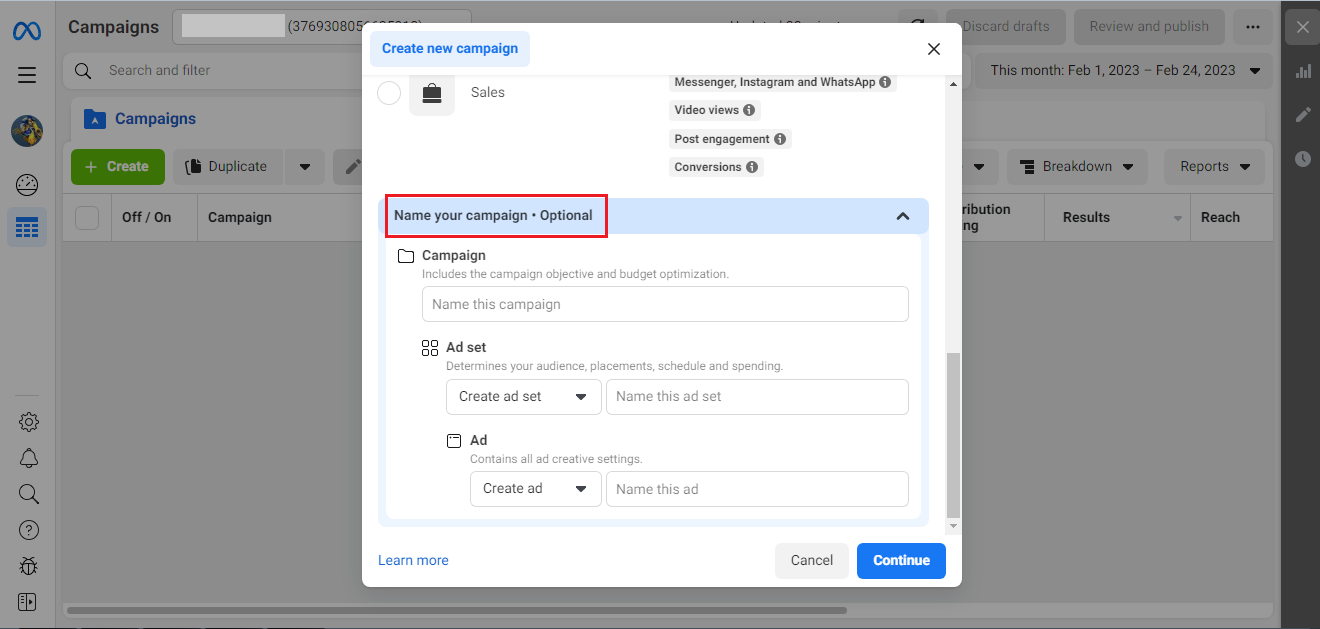The image size is (1320, 629).
Task: Open the Duplicate dropdown arrow
Action: pos(305,167)
